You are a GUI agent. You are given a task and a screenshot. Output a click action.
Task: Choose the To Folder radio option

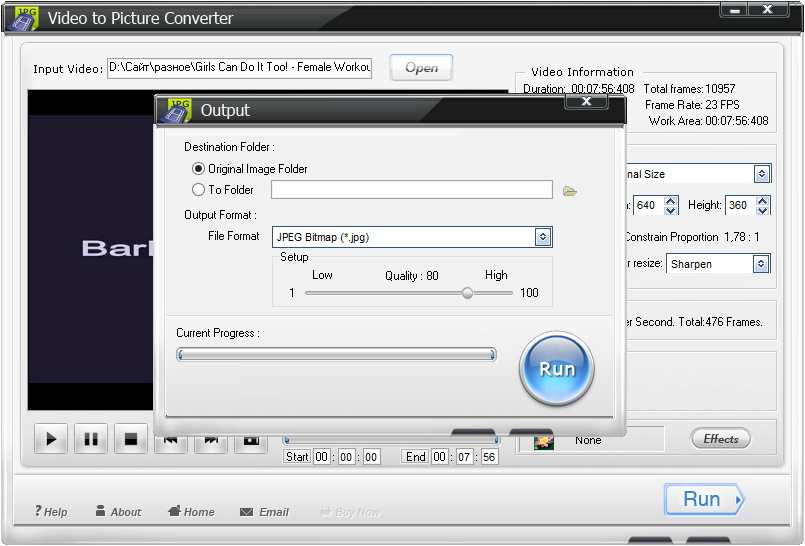[x=198, y=190]
